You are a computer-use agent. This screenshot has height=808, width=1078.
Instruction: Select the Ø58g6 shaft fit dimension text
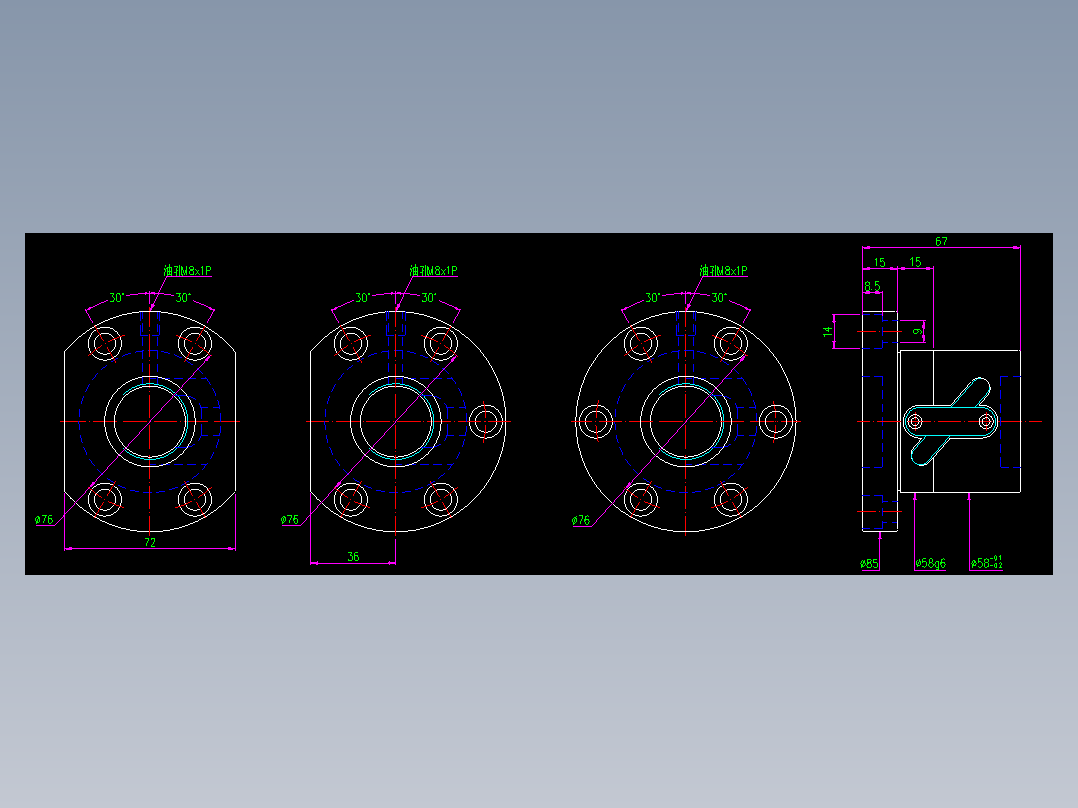[930, 561]
